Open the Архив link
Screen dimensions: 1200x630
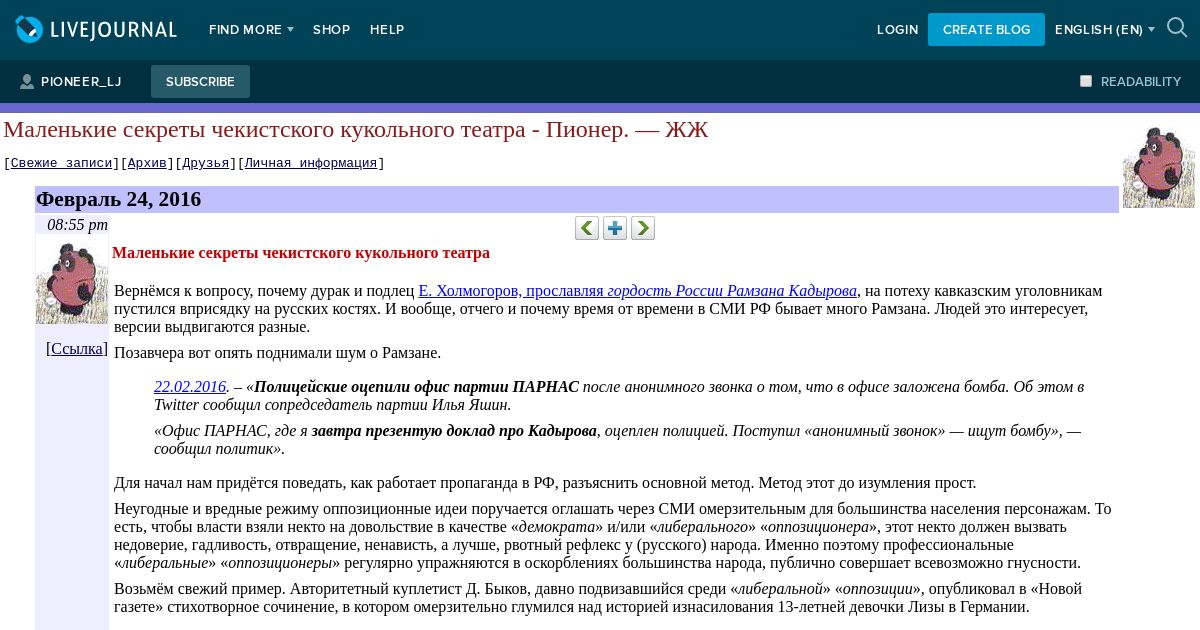[147, 163]
